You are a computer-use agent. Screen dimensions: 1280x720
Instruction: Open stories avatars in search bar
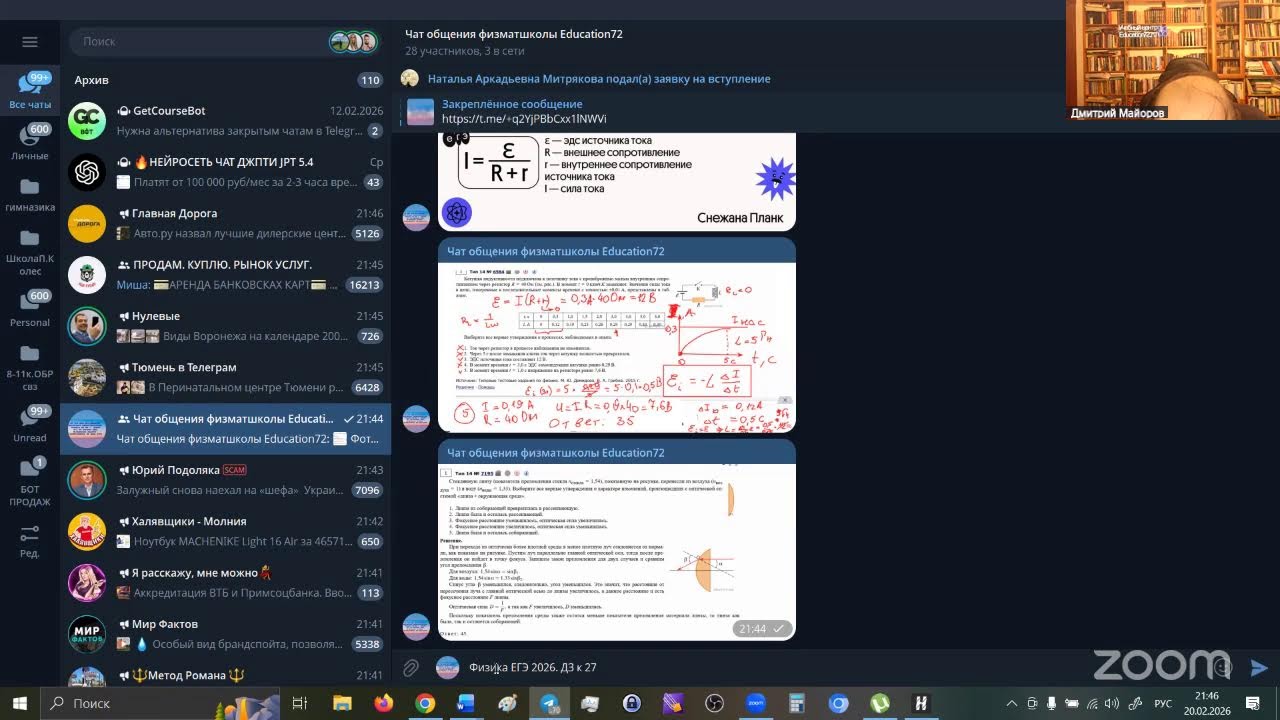point(353,42)
